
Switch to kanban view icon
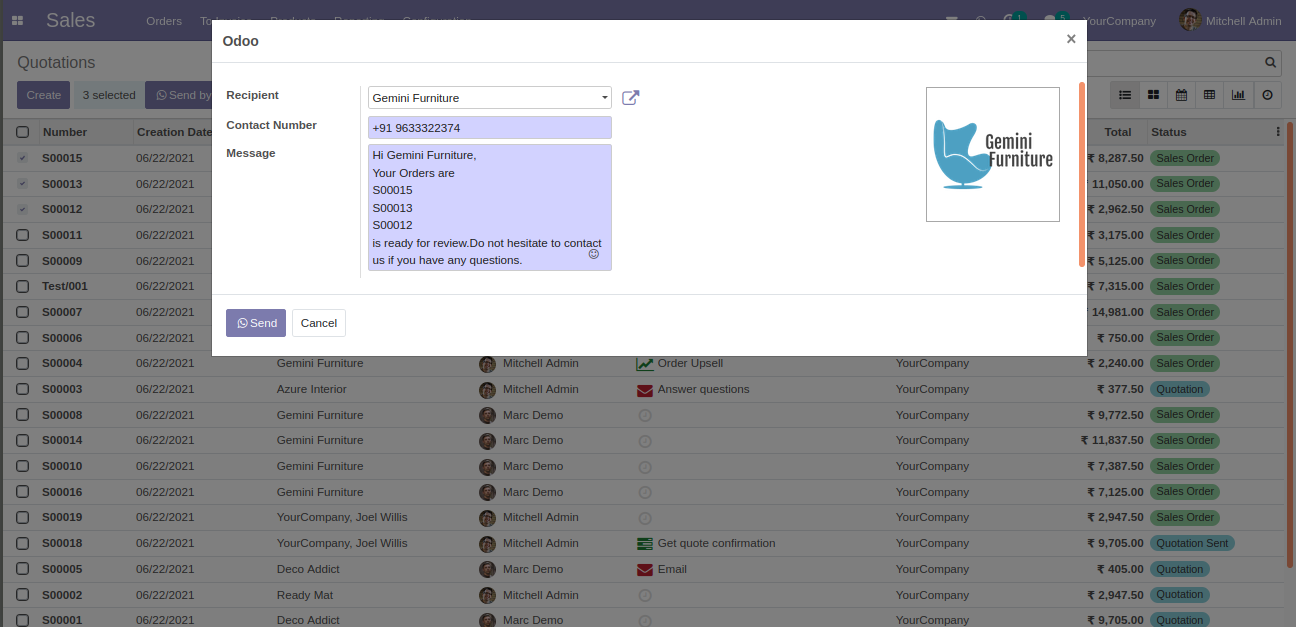[x=1153, y=95]
